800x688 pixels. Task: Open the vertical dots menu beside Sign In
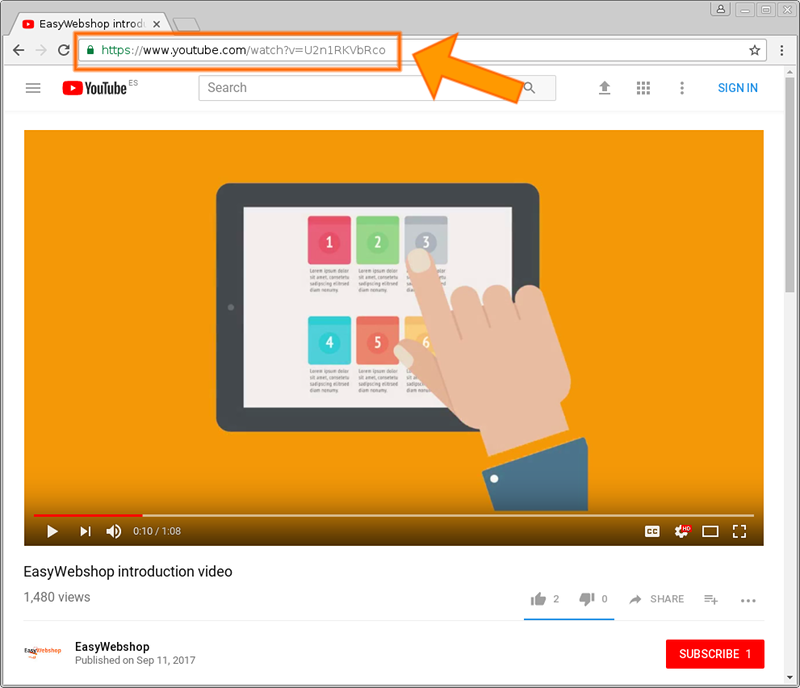click(x=682, y=88)
